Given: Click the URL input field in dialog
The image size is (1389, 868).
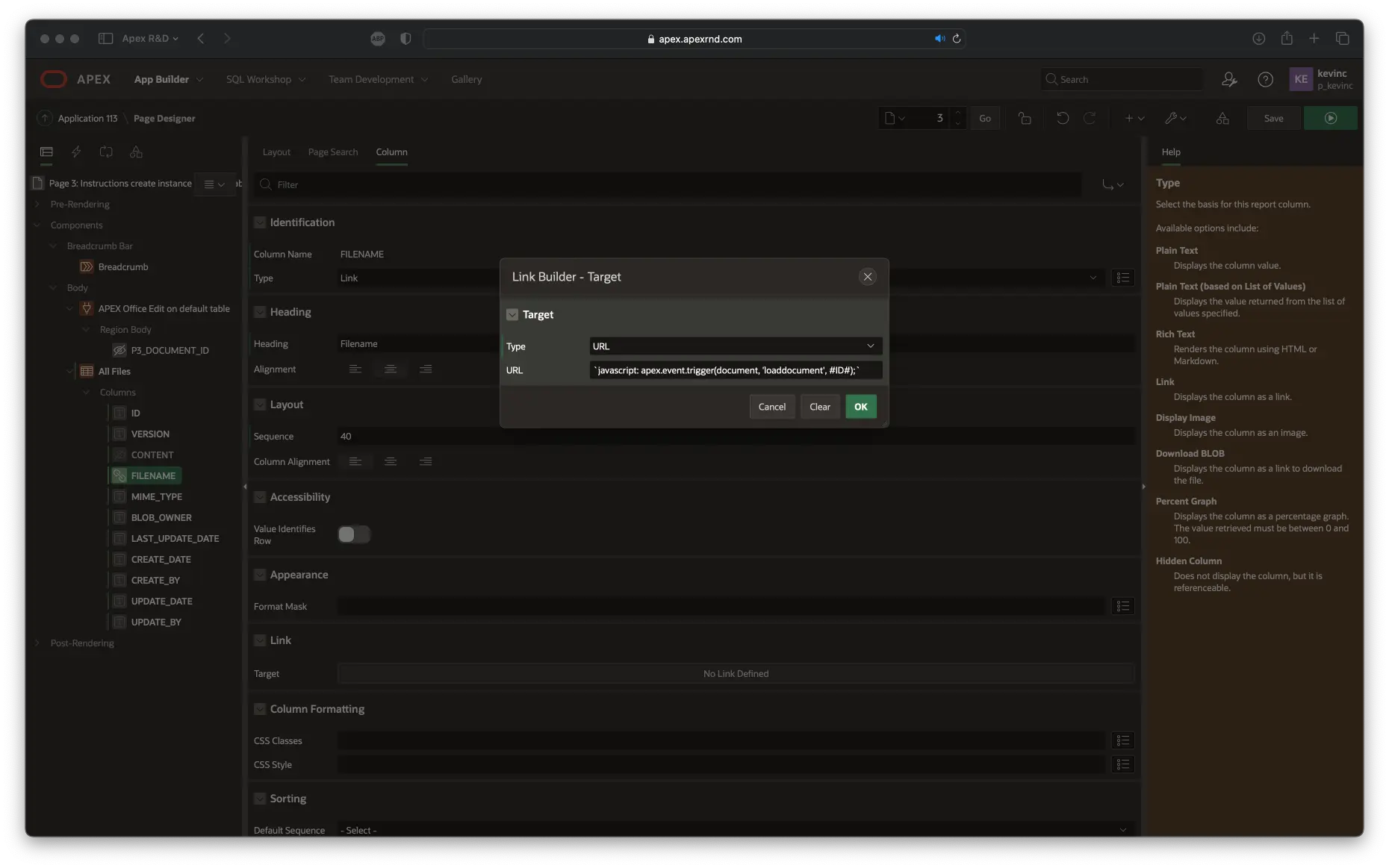Looking at the screenshot, I should click(x=736, y=370).
